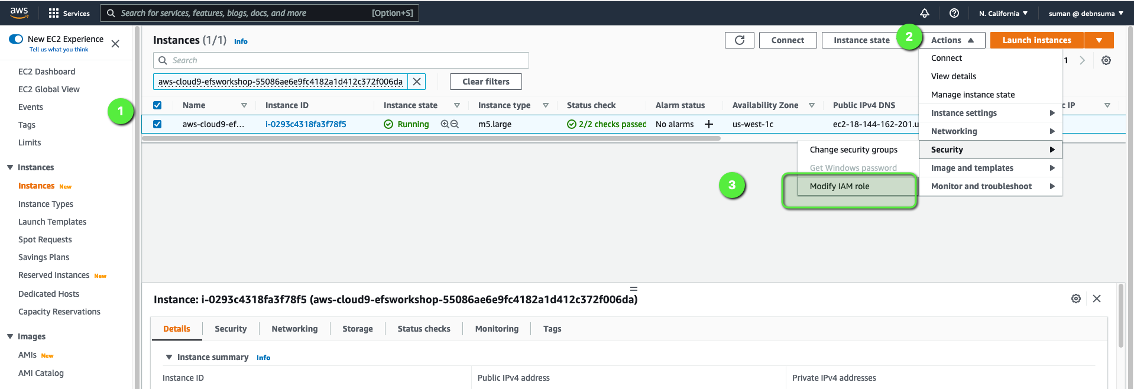
Task: Switch to the Storage tab
Action: pyautogui.click(x=358, y=329)
